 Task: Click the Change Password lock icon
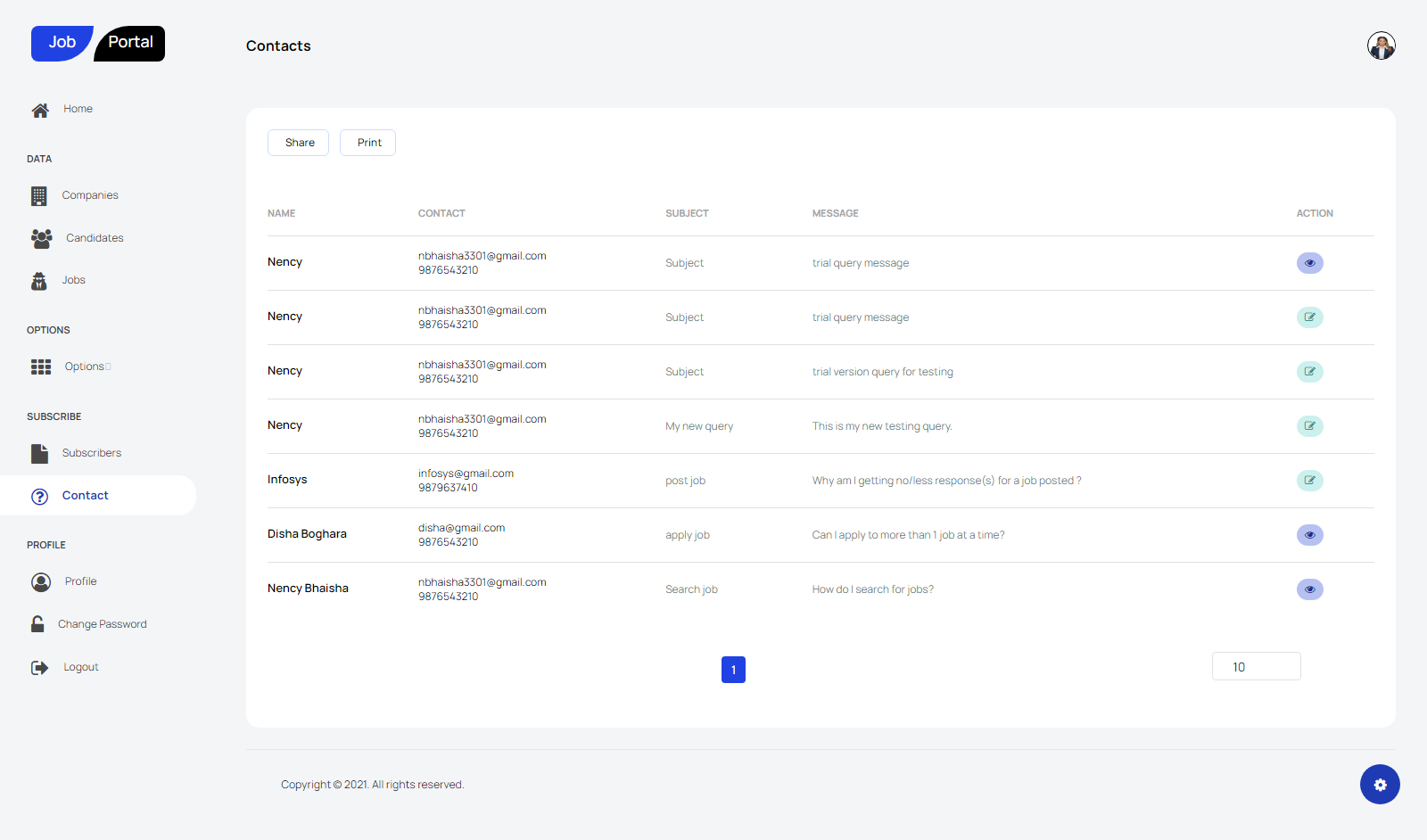click(x=37, y=624)
